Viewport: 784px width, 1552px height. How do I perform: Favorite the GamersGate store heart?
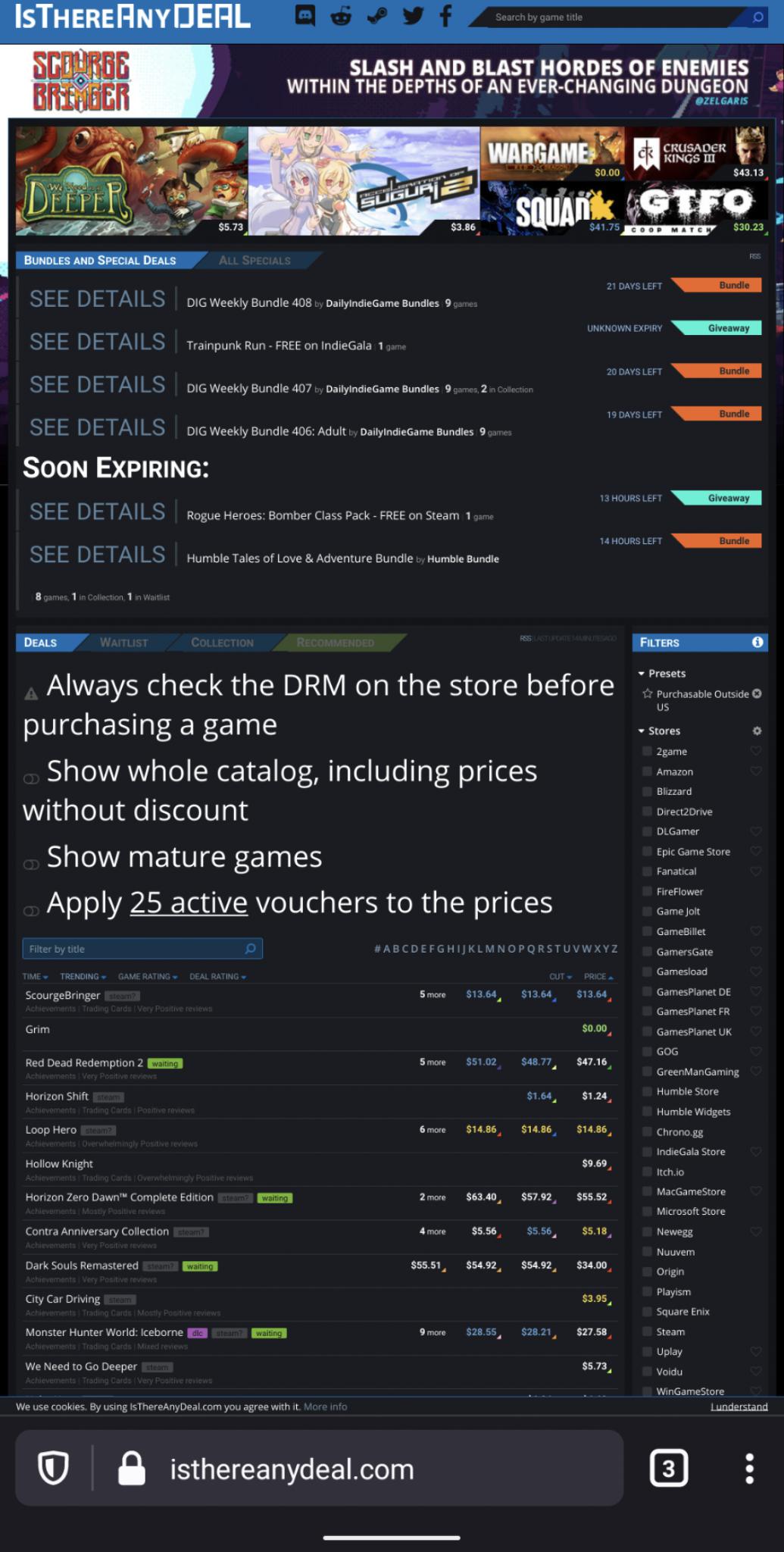pos(755,951)
